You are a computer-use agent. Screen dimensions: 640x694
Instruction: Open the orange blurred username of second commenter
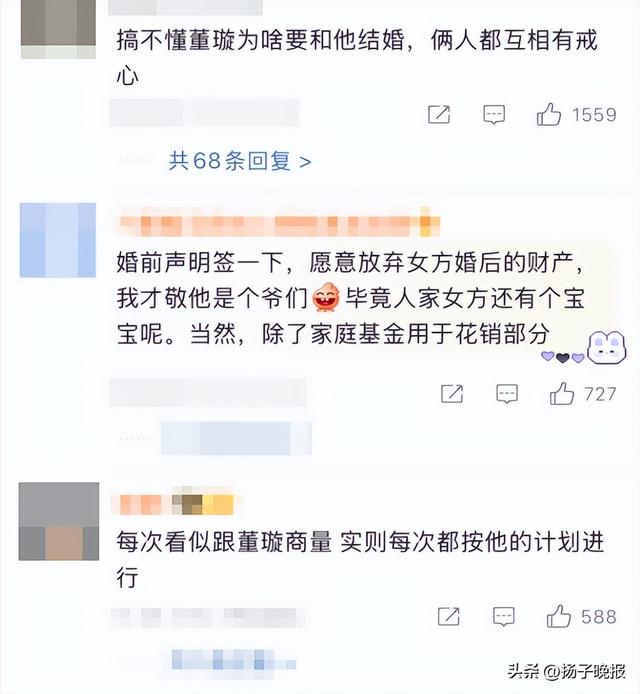click(x=280, y=221)
